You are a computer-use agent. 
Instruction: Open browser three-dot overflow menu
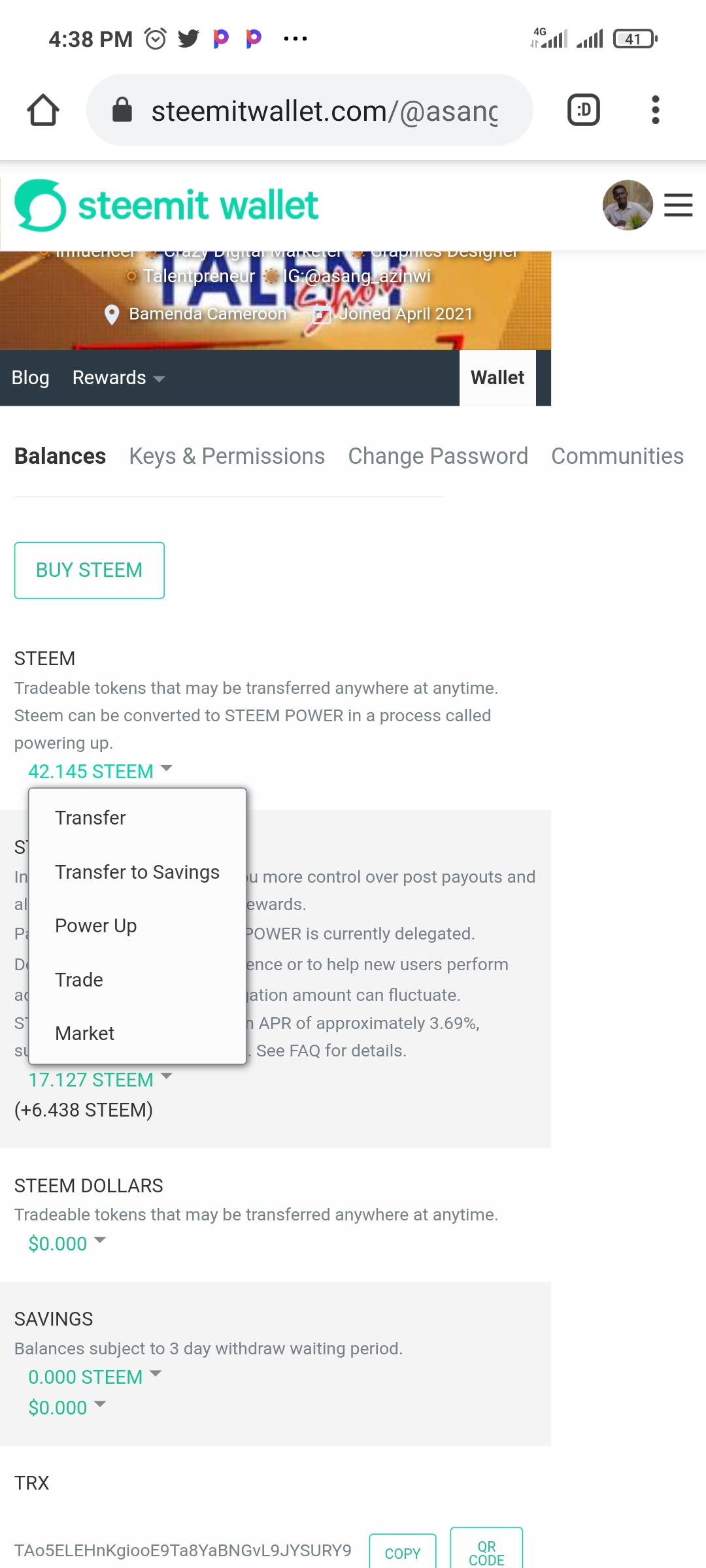point(655,110)
